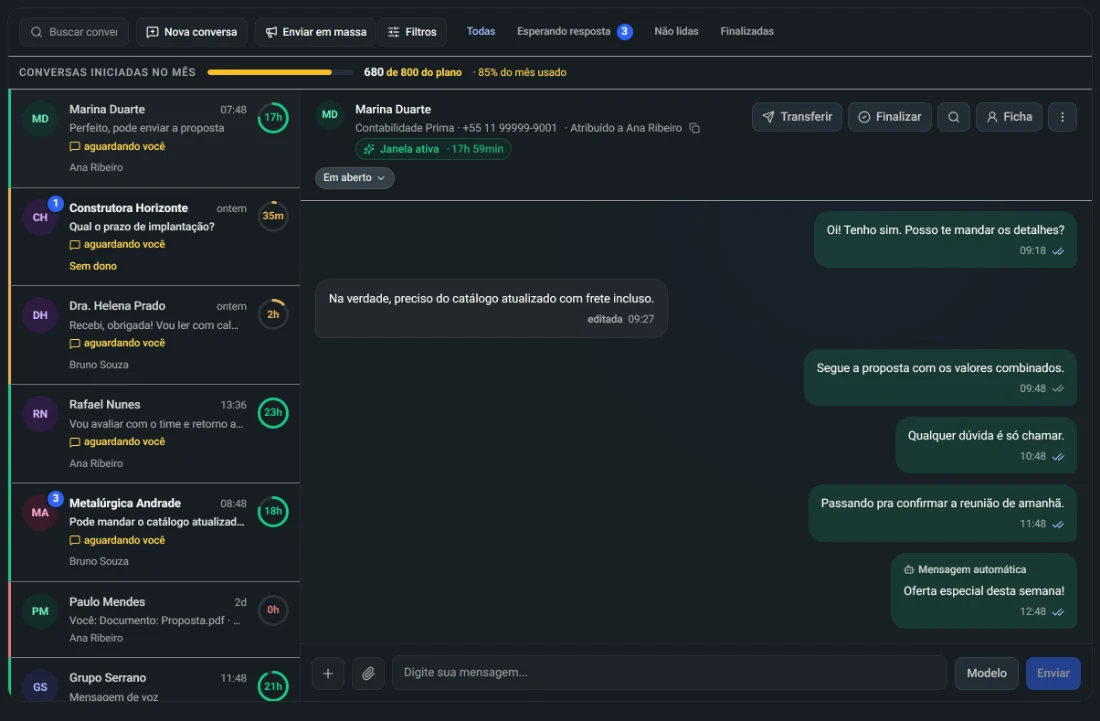This screenshot has width=1100, height=721.
Task: Click message 'Qualquer dúvida é só chamar.'
Action: click(x=986, y=445)
